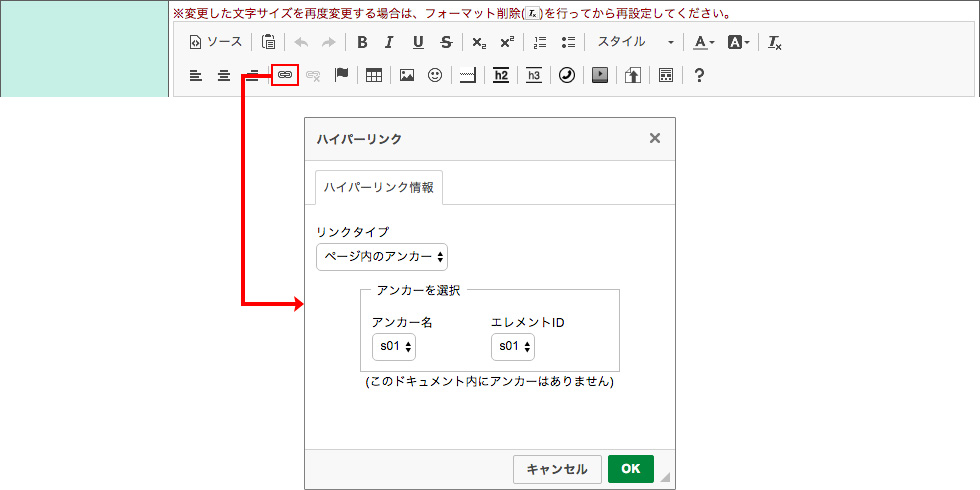This screenshot has height=490, width=980.
Task: Apply superscript formatting
Action: click(507, 42)
